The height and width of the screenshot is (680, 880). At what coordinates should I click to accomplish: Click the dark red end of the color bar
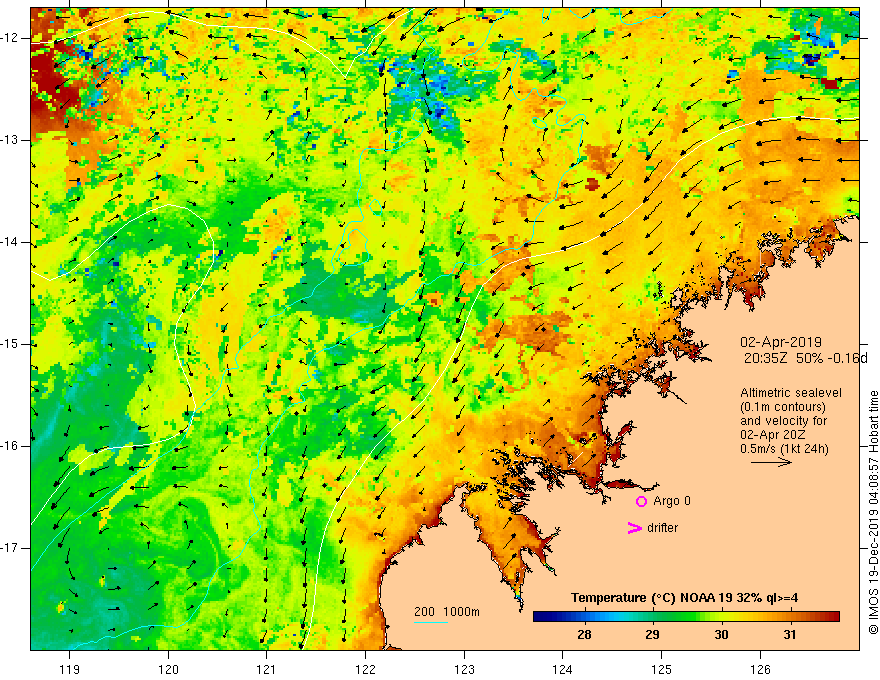(x=834, y=617)
